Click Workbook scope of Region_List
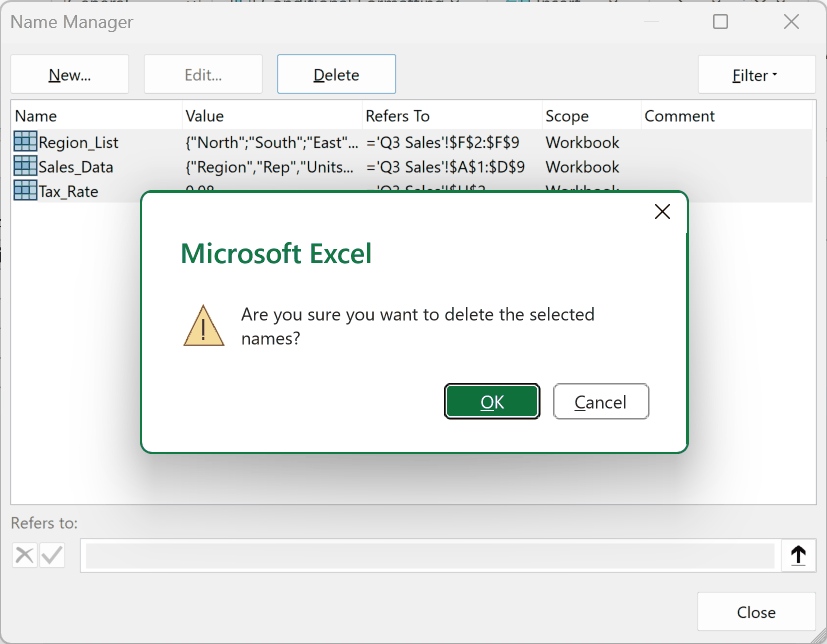 click(x=582, y=142)
